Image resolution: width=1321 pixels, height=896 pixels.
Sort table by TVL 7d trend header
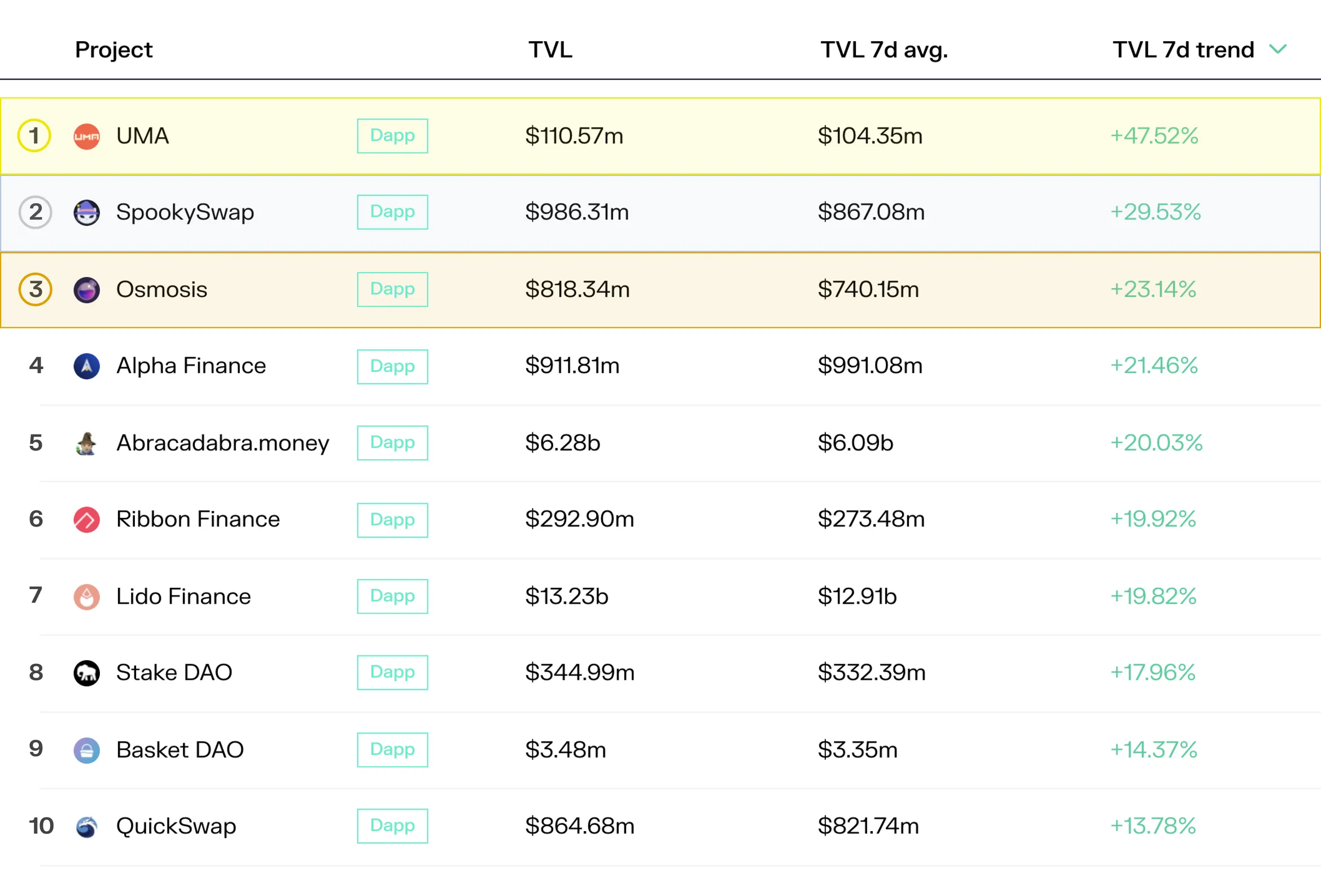1183,50
